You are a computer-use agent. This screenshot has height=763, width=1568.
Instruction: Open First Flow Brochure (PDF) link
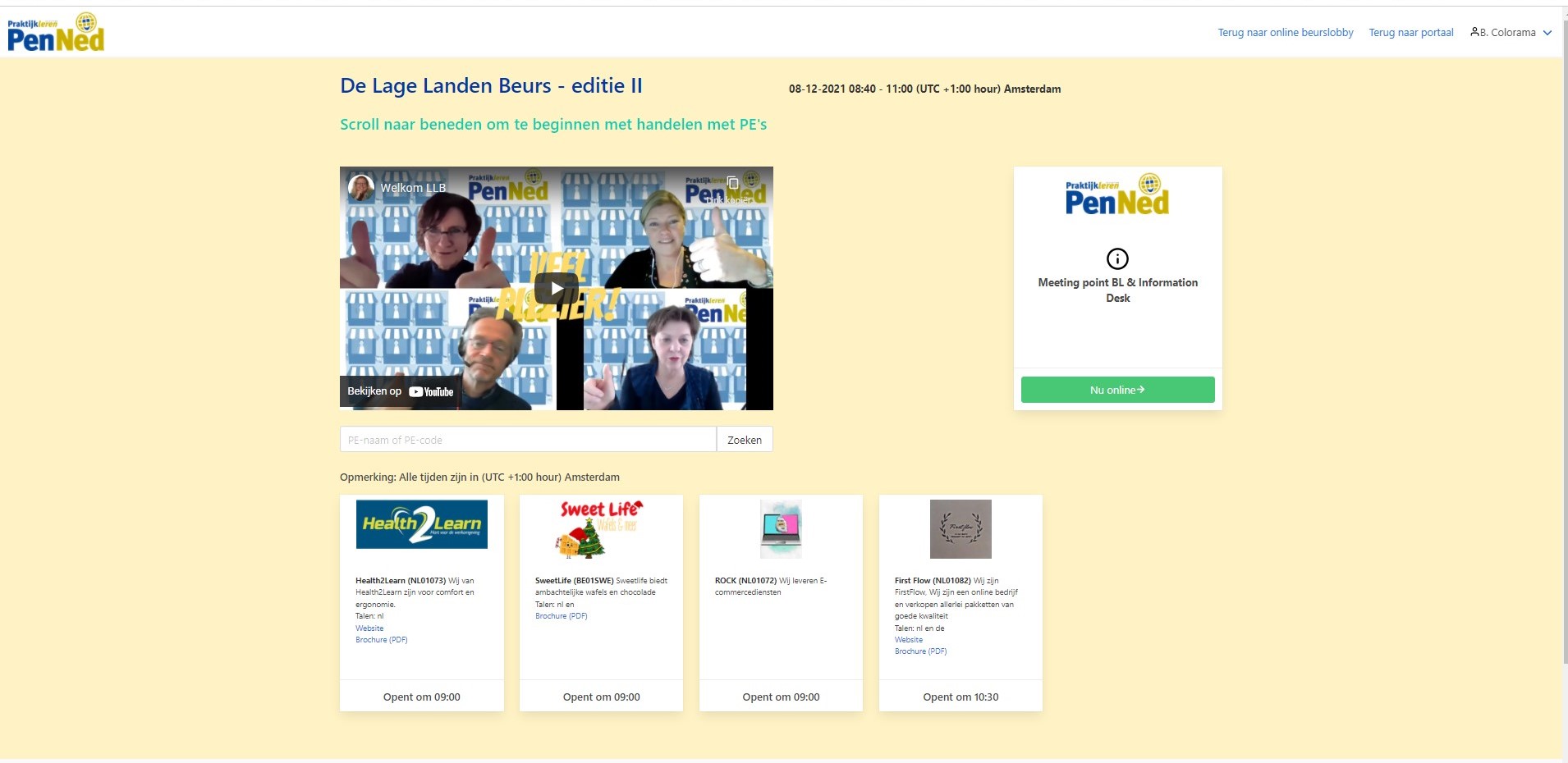point(921,651)
